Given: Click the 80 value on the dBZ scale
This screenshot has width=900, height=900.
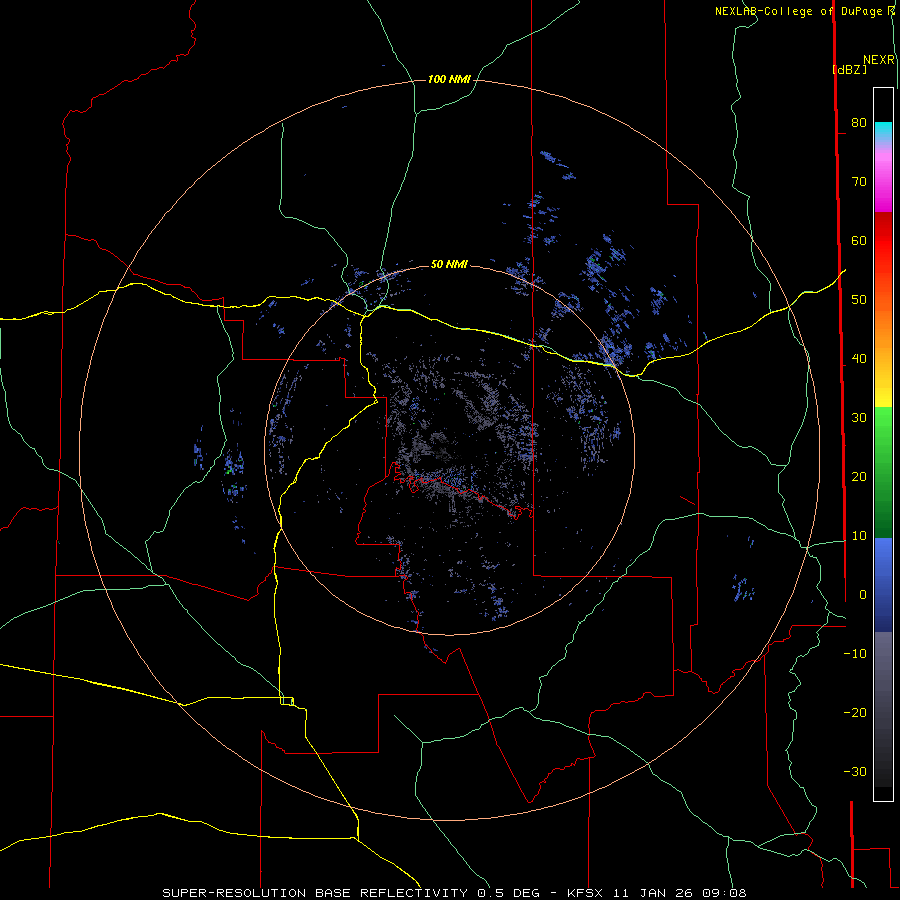Looking at the screenshot, I should click(859, 122).
